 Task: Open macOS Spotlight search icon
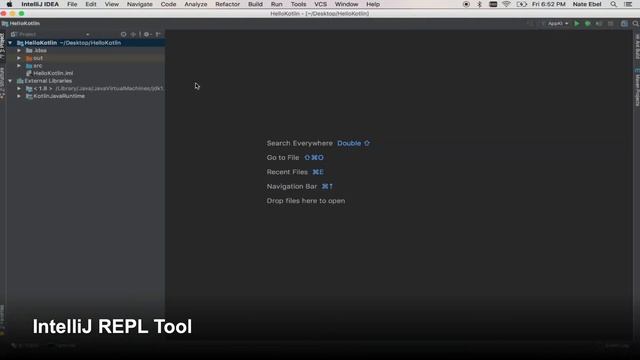(x=613, y=4)
